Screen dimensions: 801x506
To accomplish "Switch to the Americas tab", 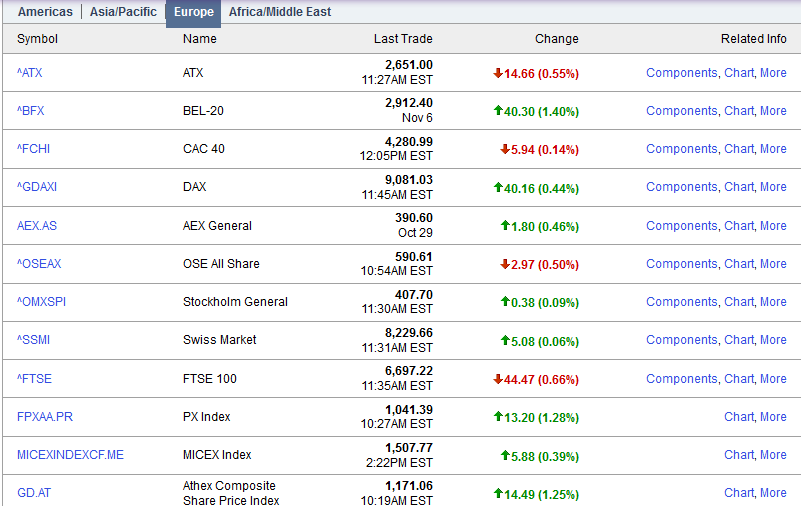I will click(45, 12).
